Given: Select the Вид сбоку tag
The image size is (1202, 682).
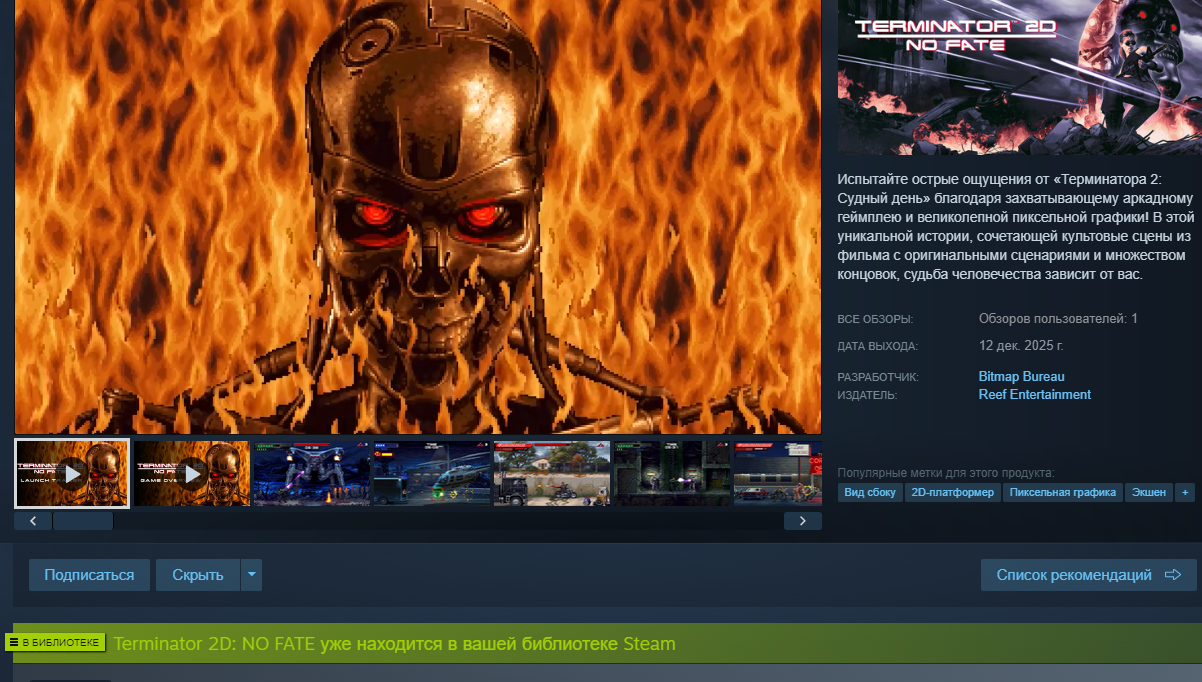Looking at the screenshot, I should (870, 493).
